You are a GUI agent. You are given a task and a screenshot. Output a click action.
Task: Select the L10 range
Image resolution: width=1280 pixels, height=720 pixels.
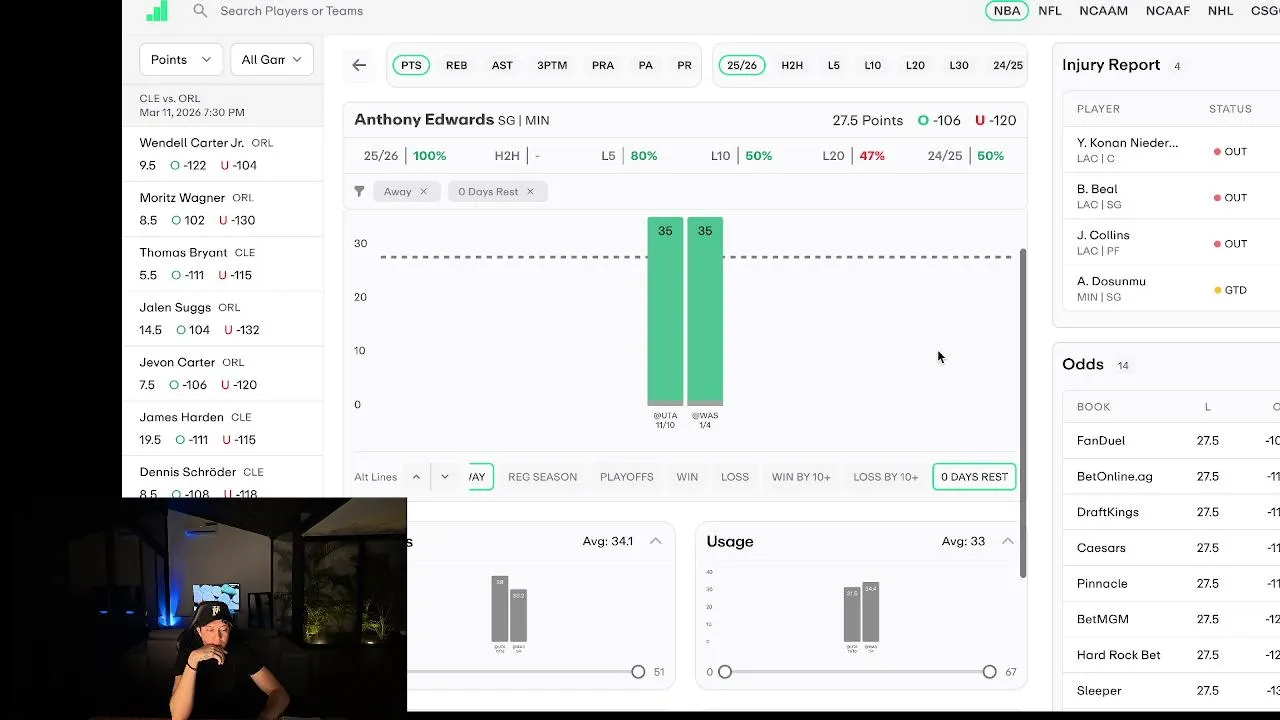tap(873, 65)
